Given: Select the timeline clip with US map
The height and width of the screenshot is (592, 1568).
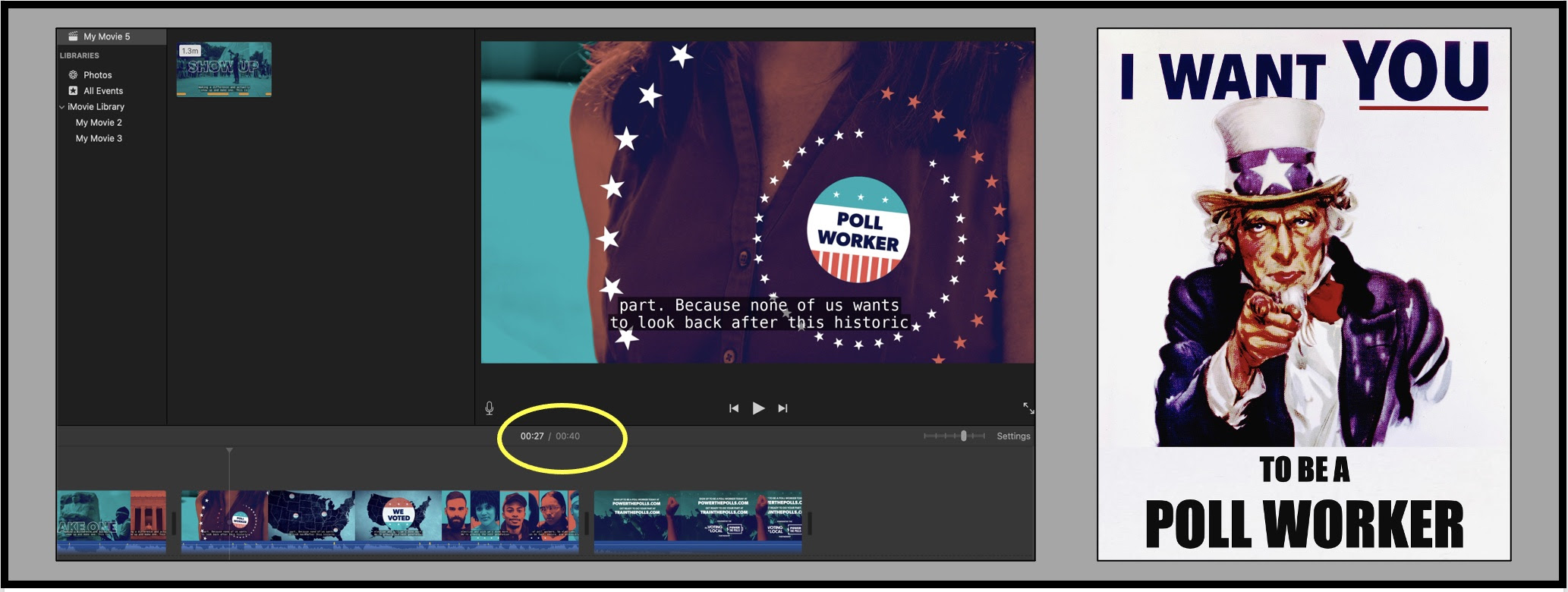Looking at the screenshot, I should tap(311, 516).
